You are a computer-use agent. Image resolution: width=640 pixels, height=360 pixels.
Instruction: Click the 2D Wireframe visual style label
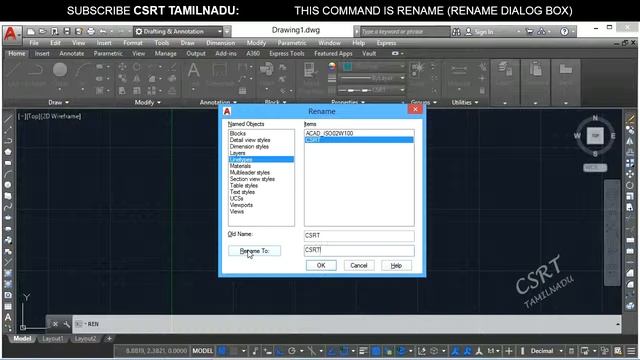[60, 116]
